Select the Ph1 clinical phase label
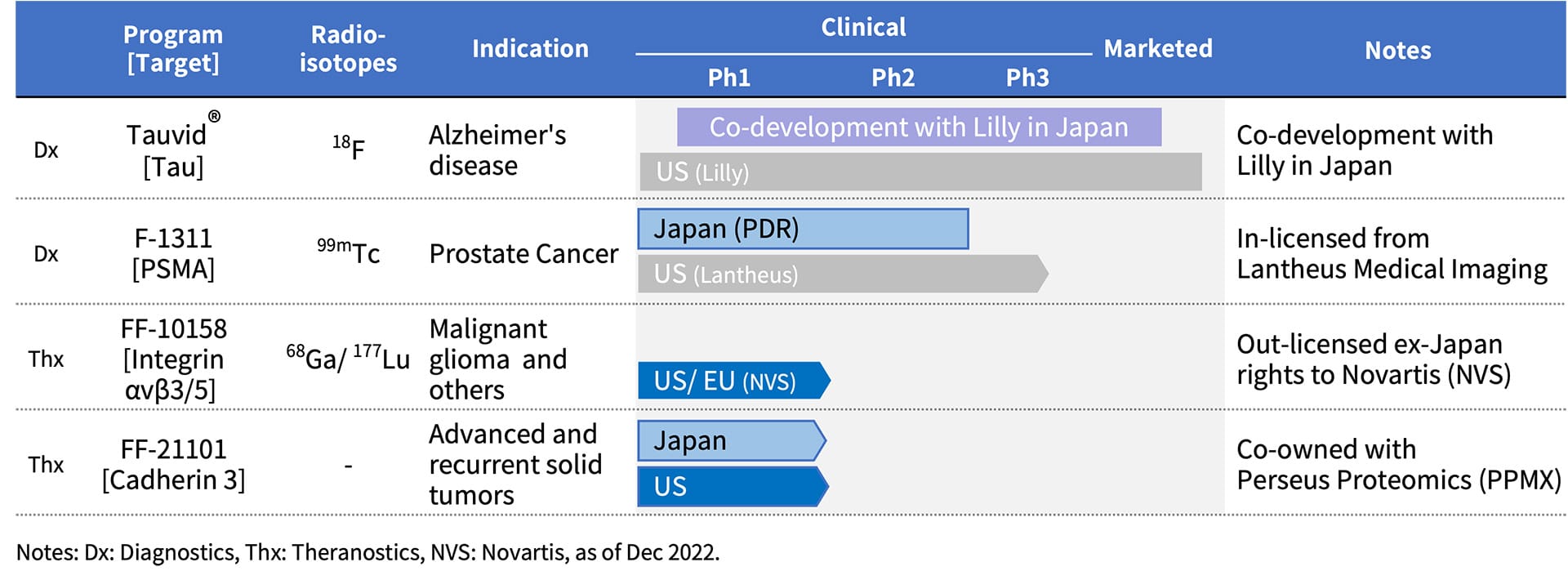1568x580 pixels. (x=728, y=77)
